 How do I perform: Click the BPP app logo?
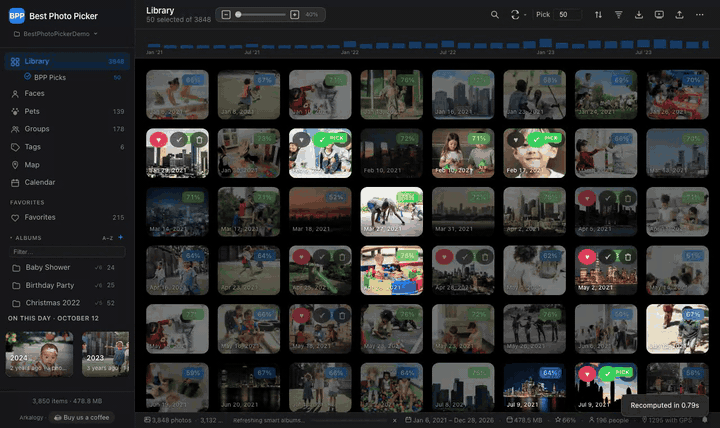coord(17,16)
